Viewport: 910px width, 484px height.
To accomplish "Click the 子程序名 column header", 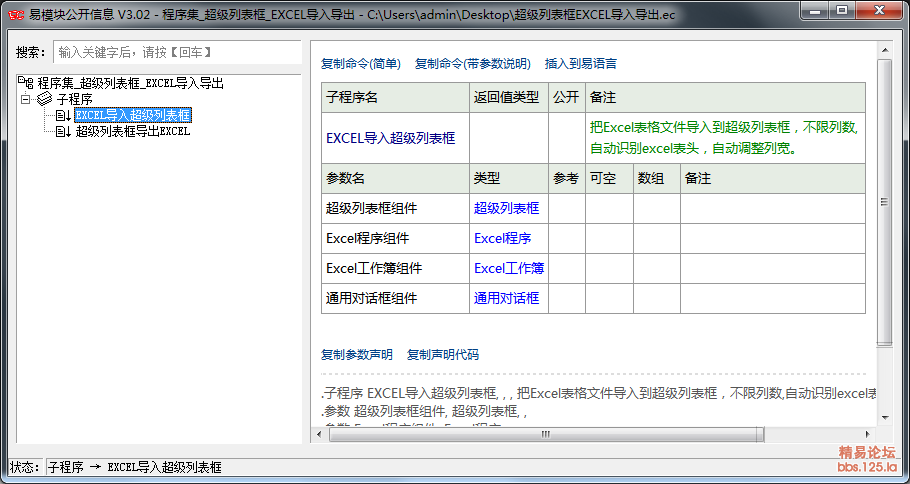I will pos(395,97).
